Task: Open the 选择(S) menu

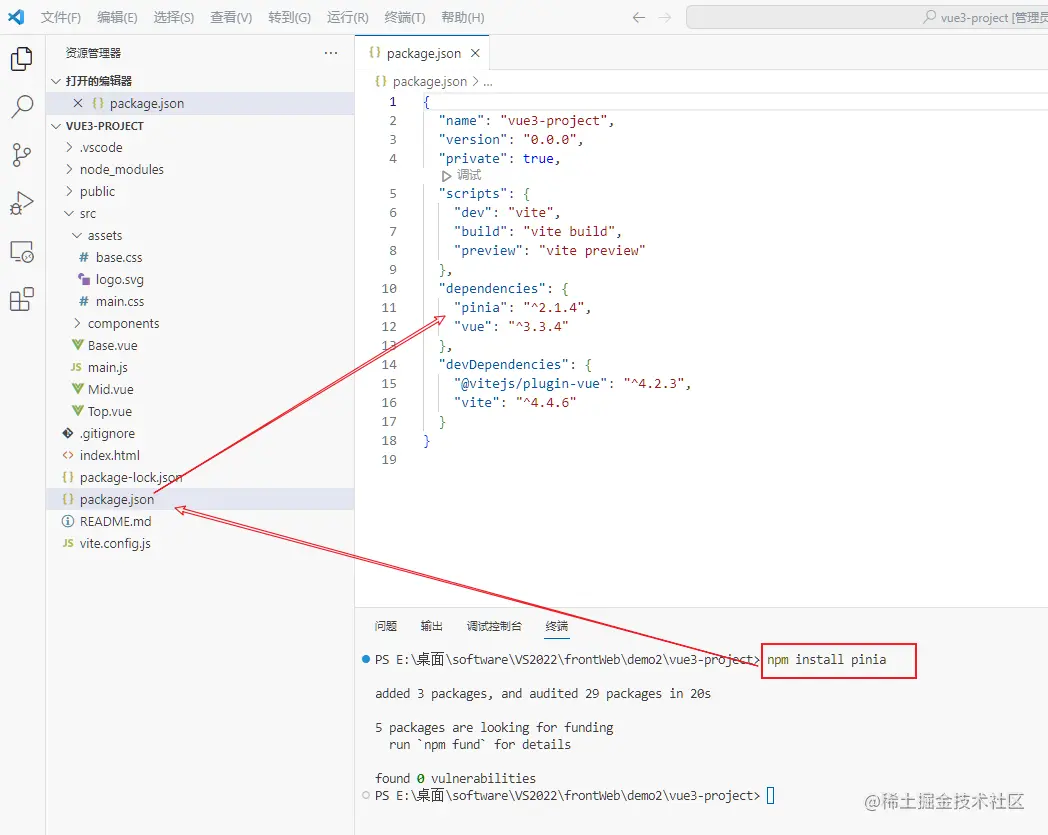Action: pos(174,17)
